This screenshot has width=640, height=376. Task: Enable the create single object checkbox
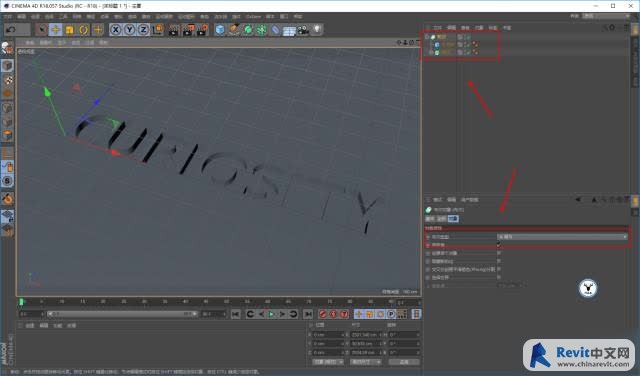499,253
